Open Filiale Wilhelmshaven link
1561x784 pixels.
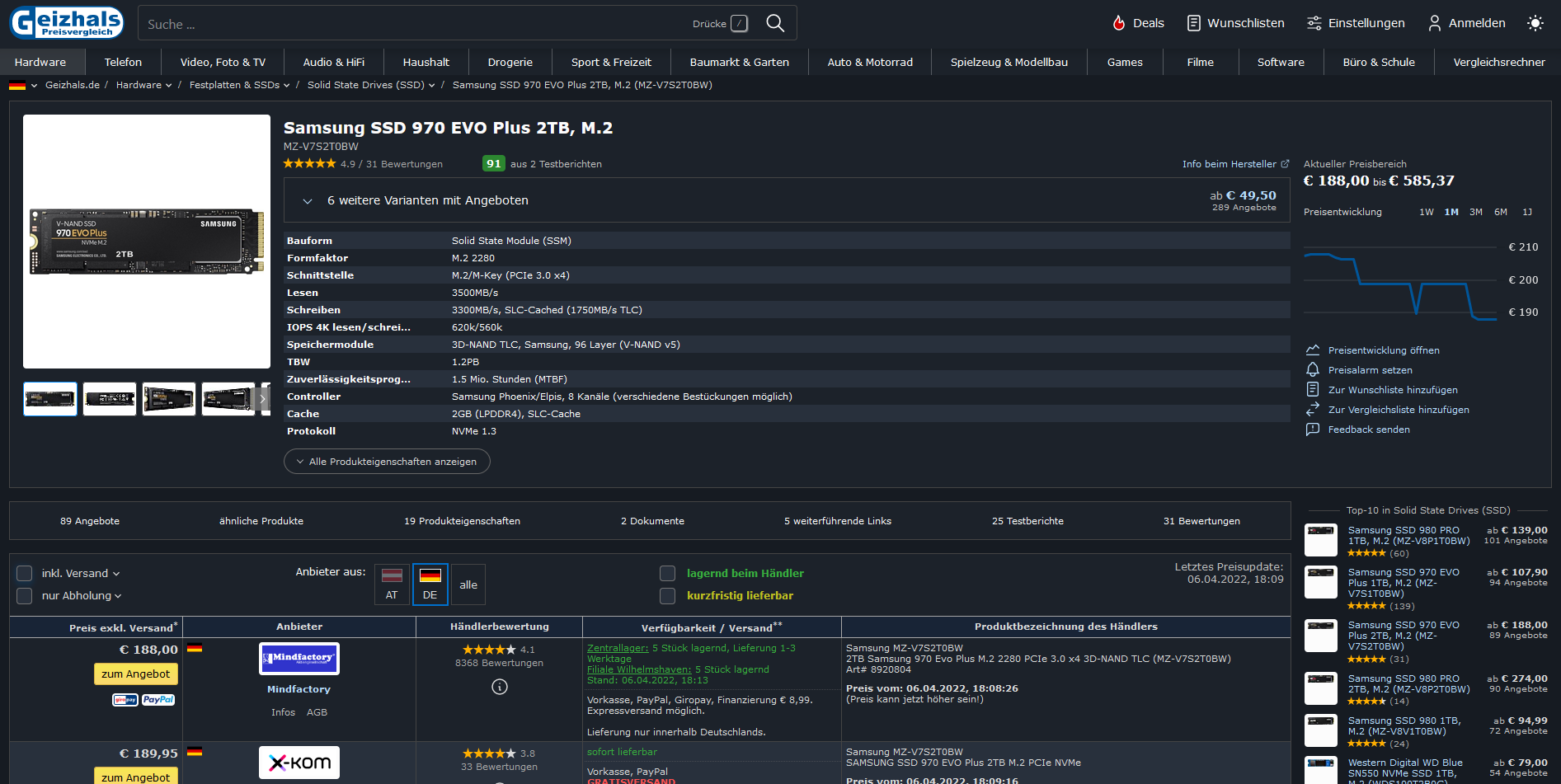tap(639, 669)
